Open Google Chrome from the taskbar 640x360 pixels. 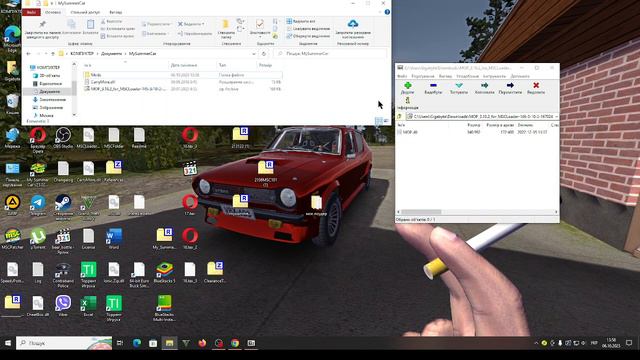235,343
